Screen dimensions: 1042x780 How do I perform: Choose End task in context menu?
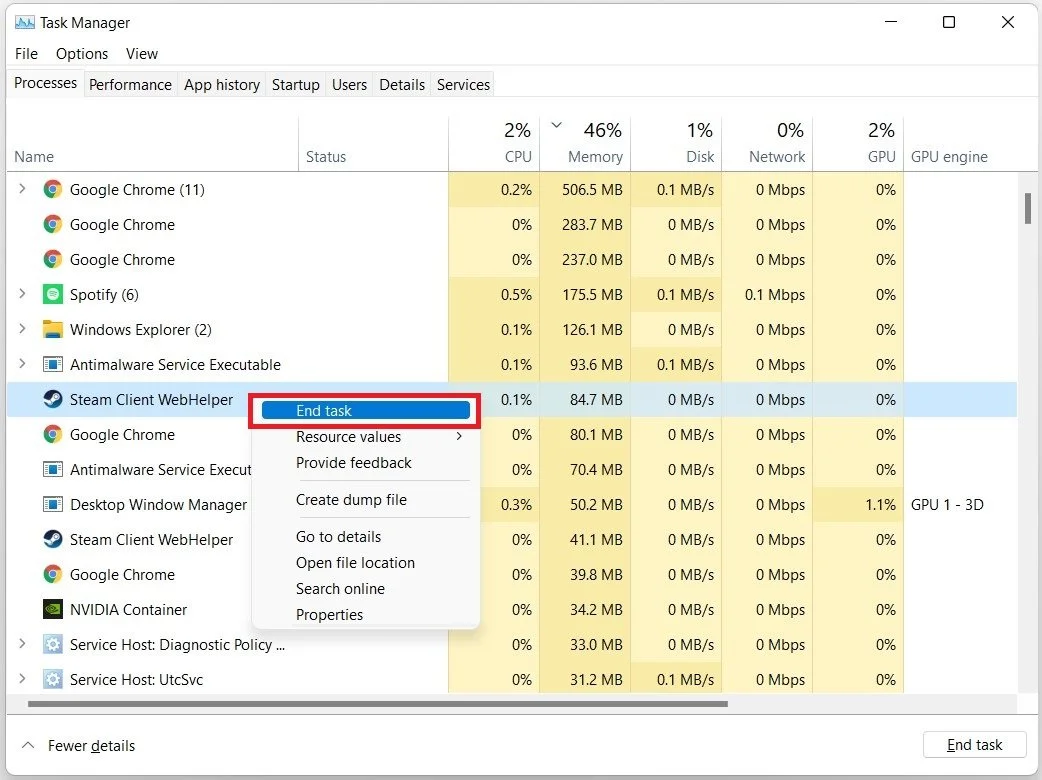[x=365, y=411]
